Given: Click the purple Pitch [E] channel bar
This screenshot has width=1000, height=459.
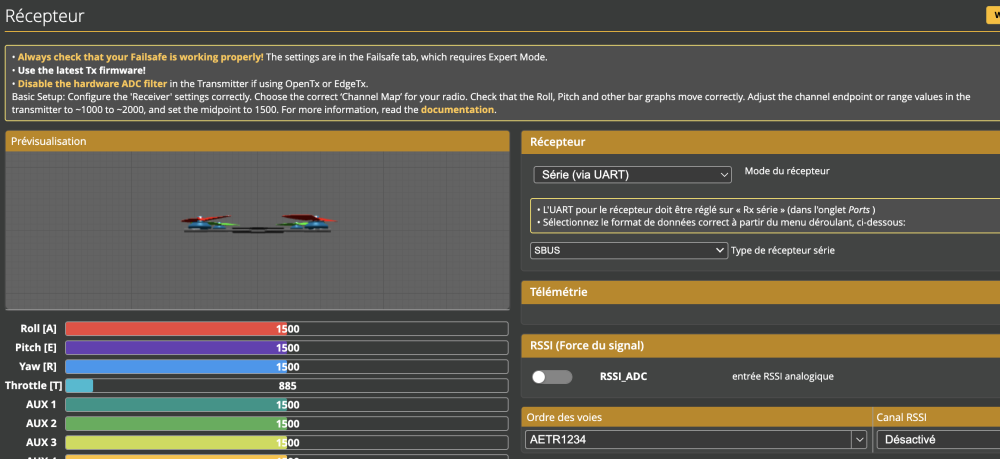Looking at the screenshot, I should (x=286, y=347).
